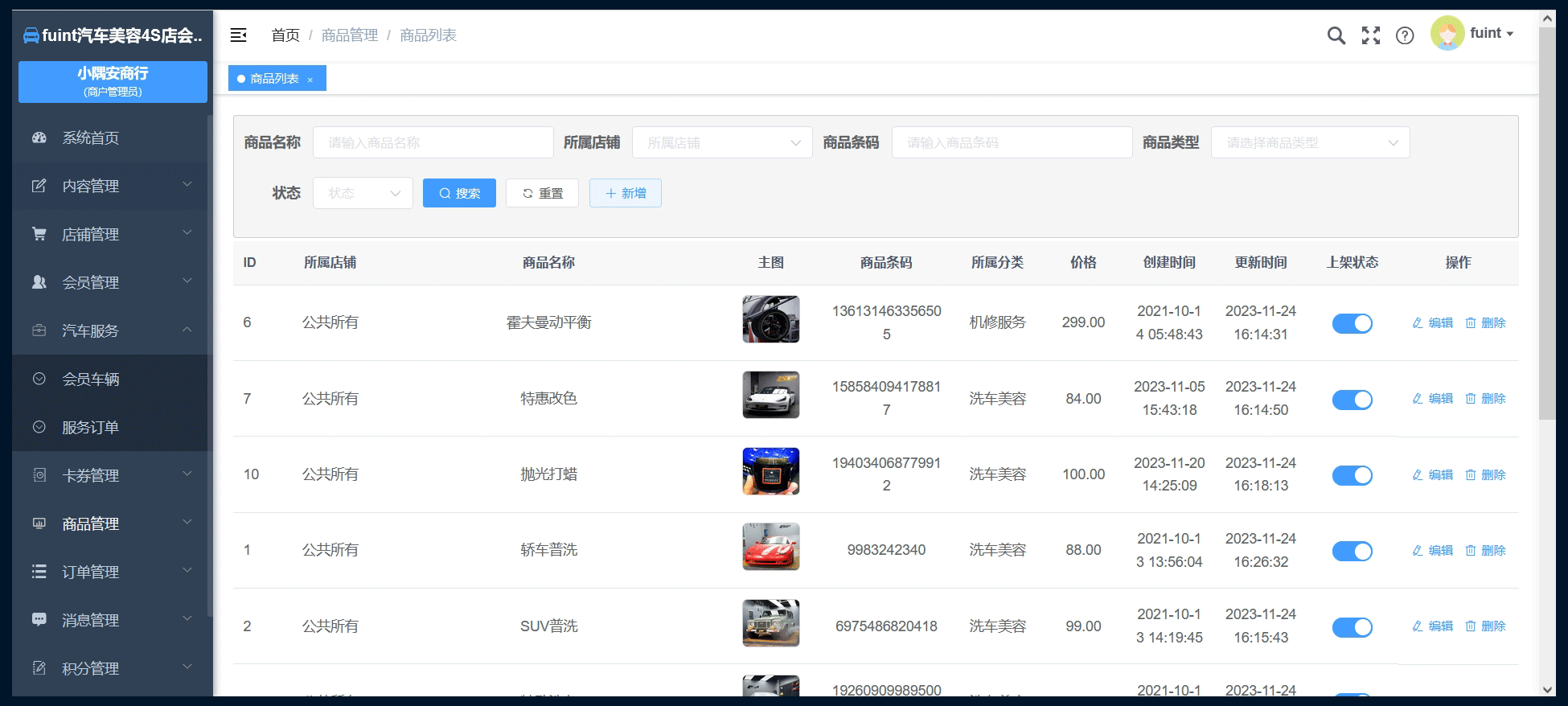Click the sidebar collapse hamburger icon
Viewport: 1568px width, 706px height.
click(x=238, y=35)
